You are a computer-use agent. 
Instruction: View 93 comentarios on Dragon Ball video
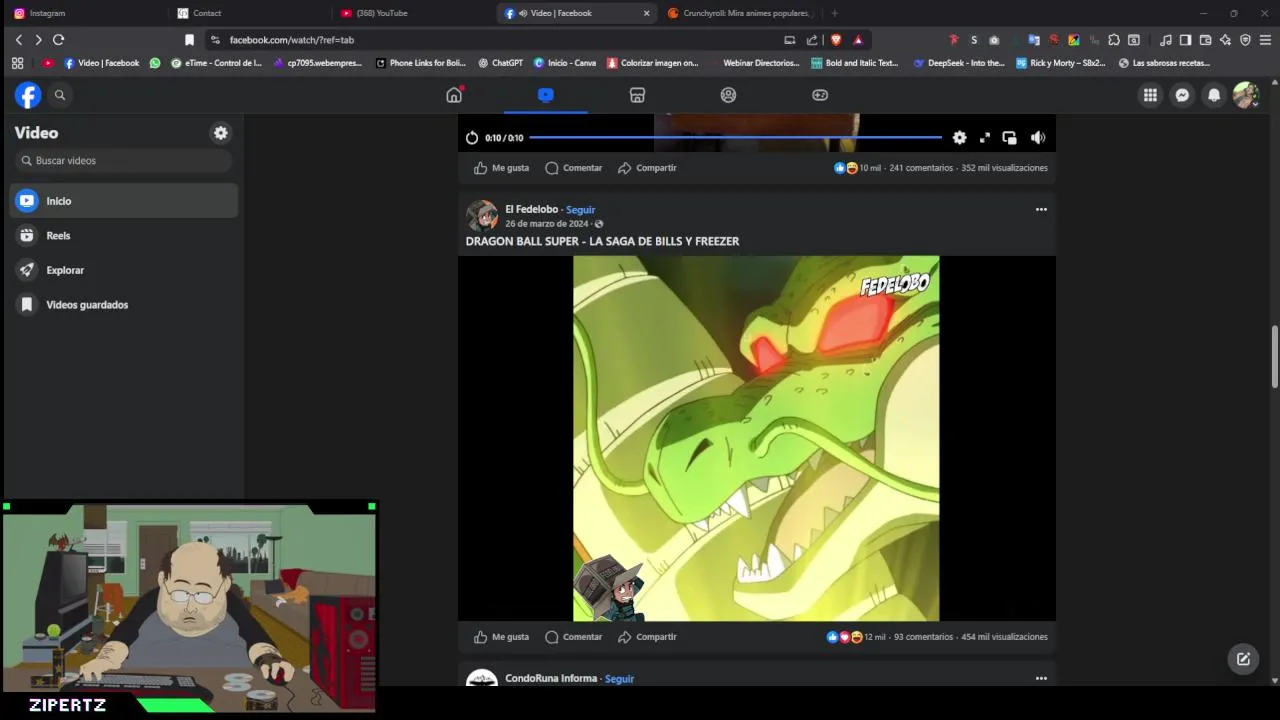923,637
